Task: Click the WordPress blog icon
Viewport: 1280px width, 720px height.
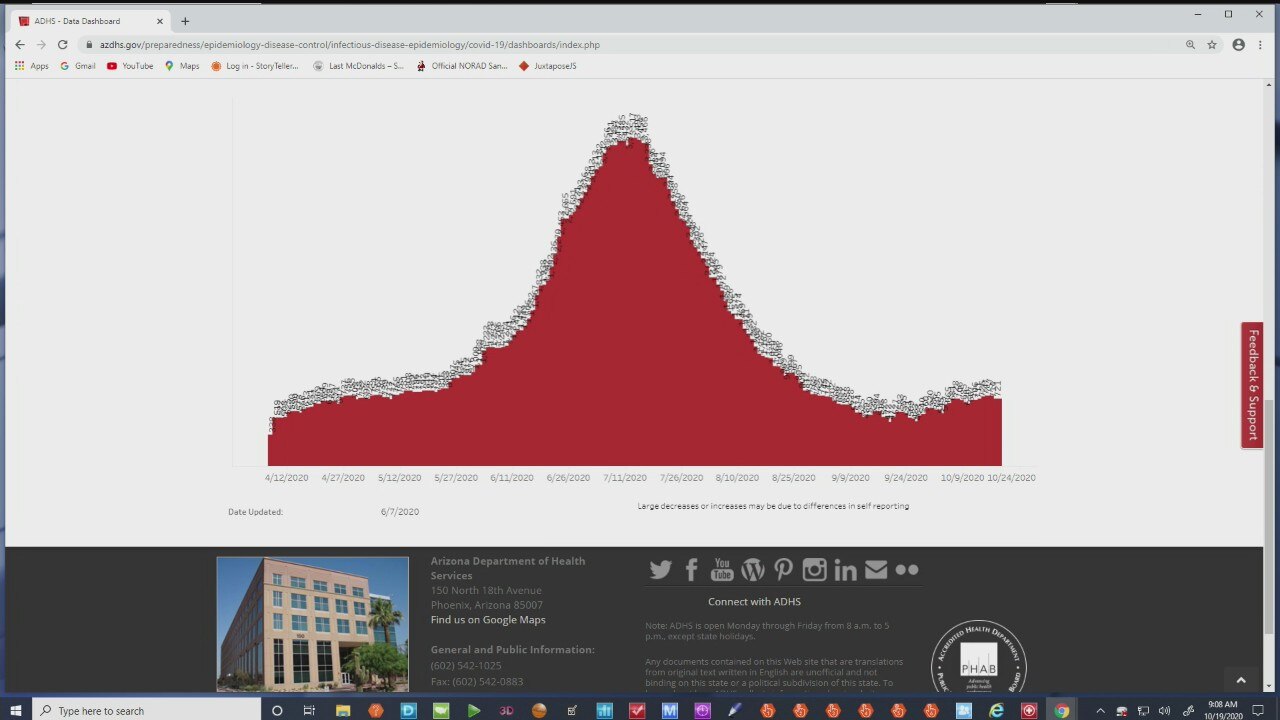Action: [x=753, y=570]
